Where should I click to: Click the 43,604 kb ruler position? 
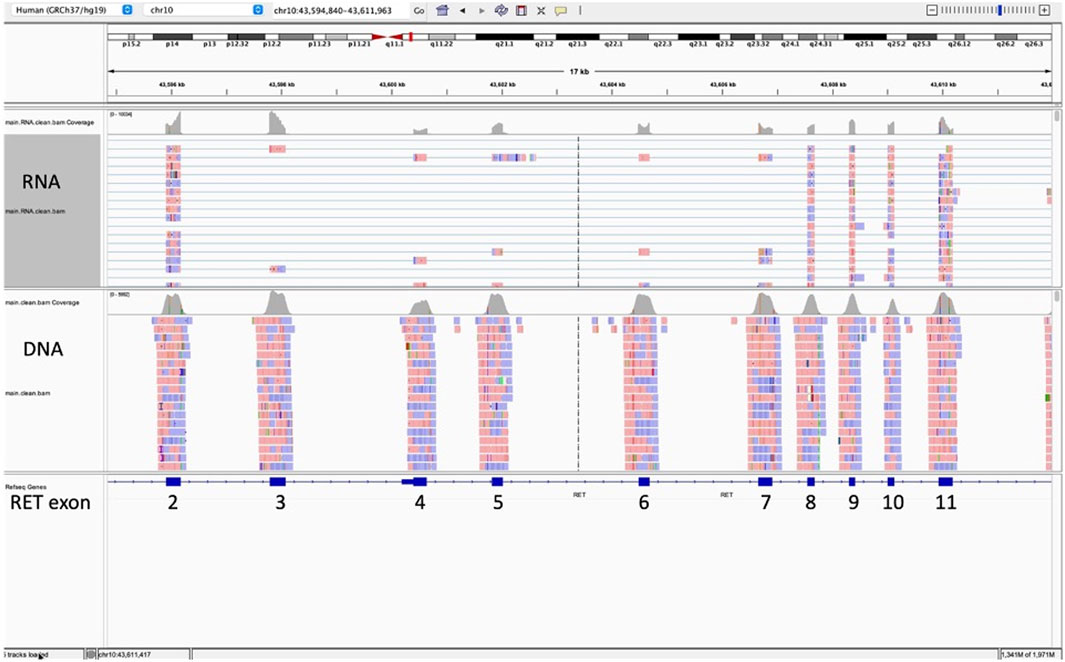(612, 85)
